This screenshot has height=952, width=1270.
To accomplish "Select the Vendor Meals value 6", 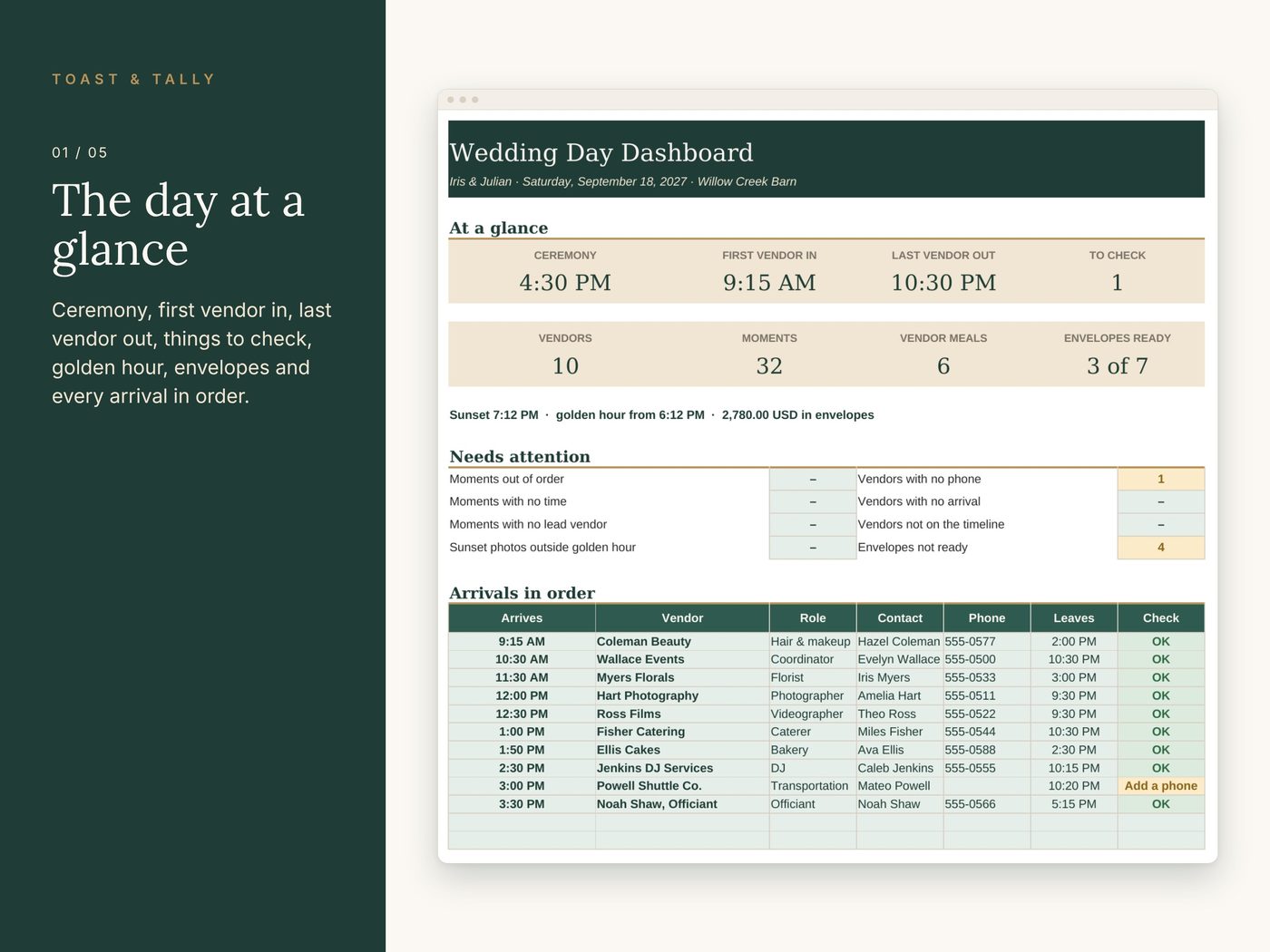I will click(943, 366).
